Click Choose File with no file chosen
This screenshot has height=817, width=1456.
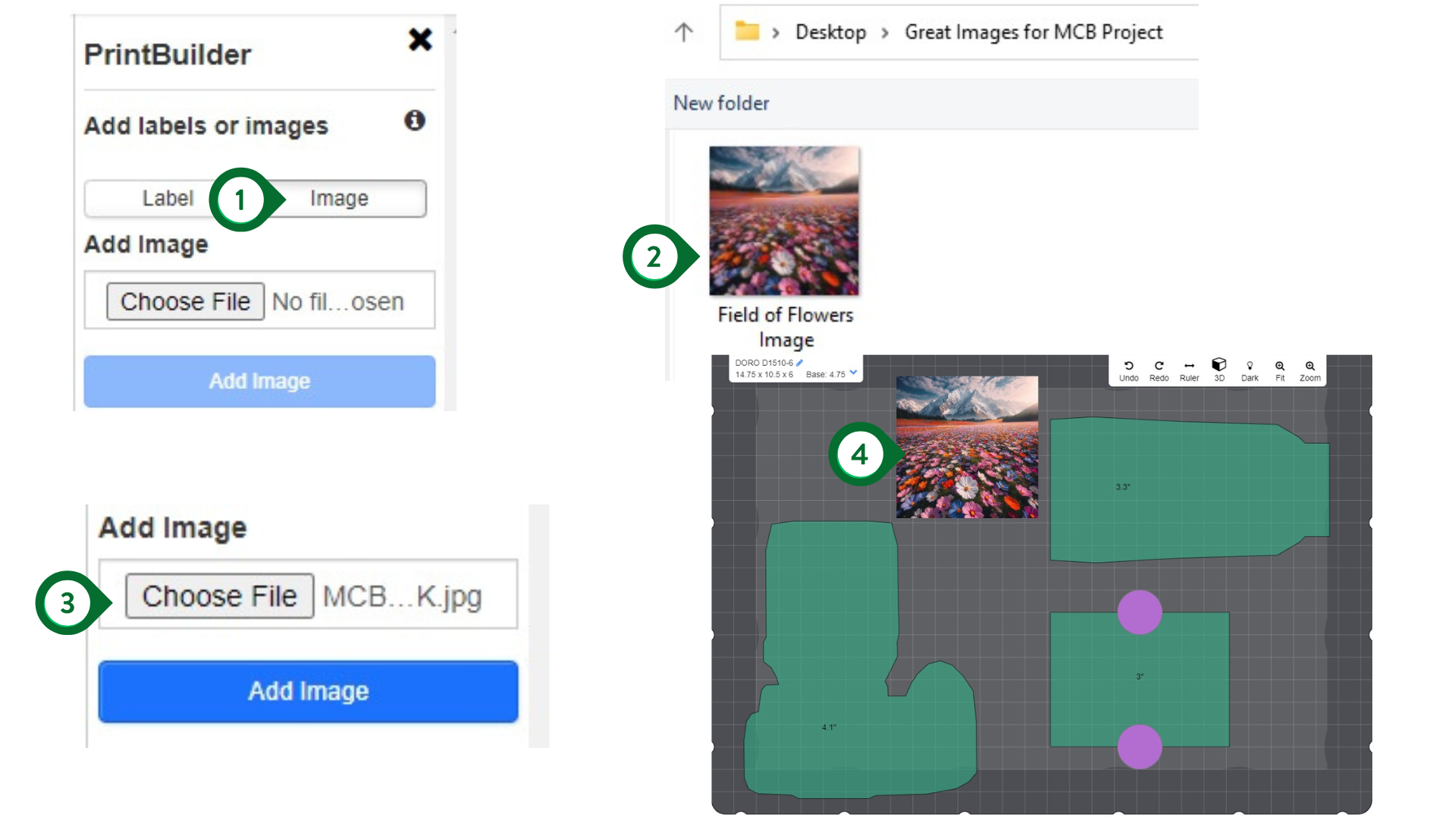click(x=185, y=301)
